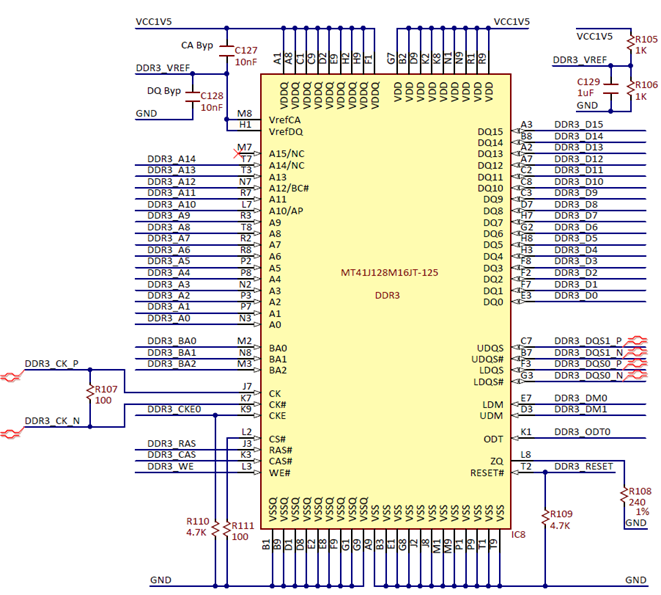Select the R106 1K resistor symbol
The height and width of the screenshot is (595, 661).
click(x=631, y=89)
